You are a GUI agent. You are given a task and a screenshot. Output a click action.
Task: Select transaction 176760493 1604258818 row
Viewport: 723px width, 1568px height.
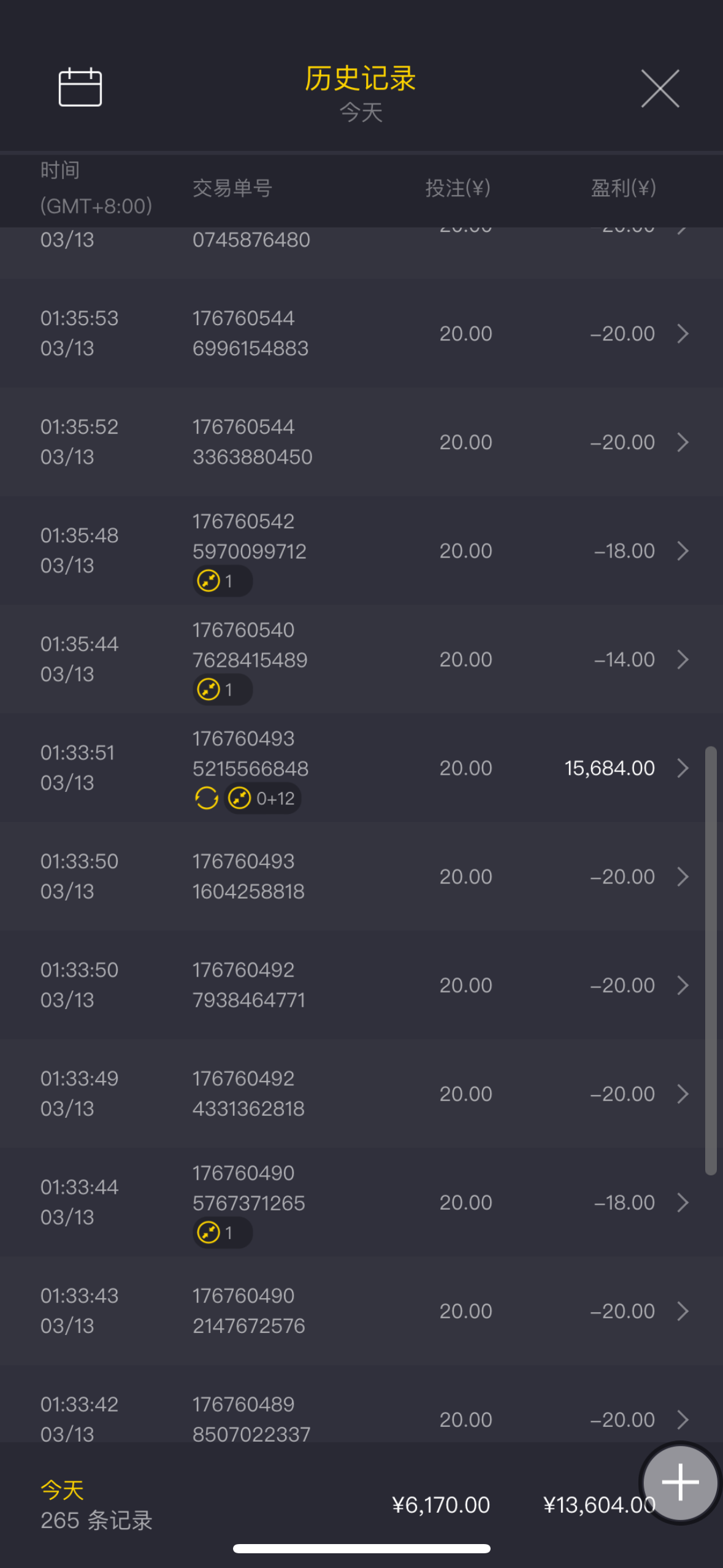point(248,877)
